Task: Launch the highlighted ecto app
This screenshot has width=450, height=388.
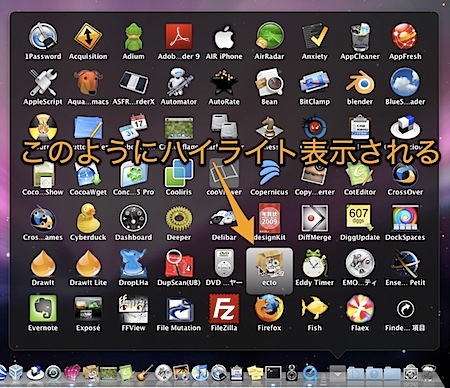Action: click(269, 271)
